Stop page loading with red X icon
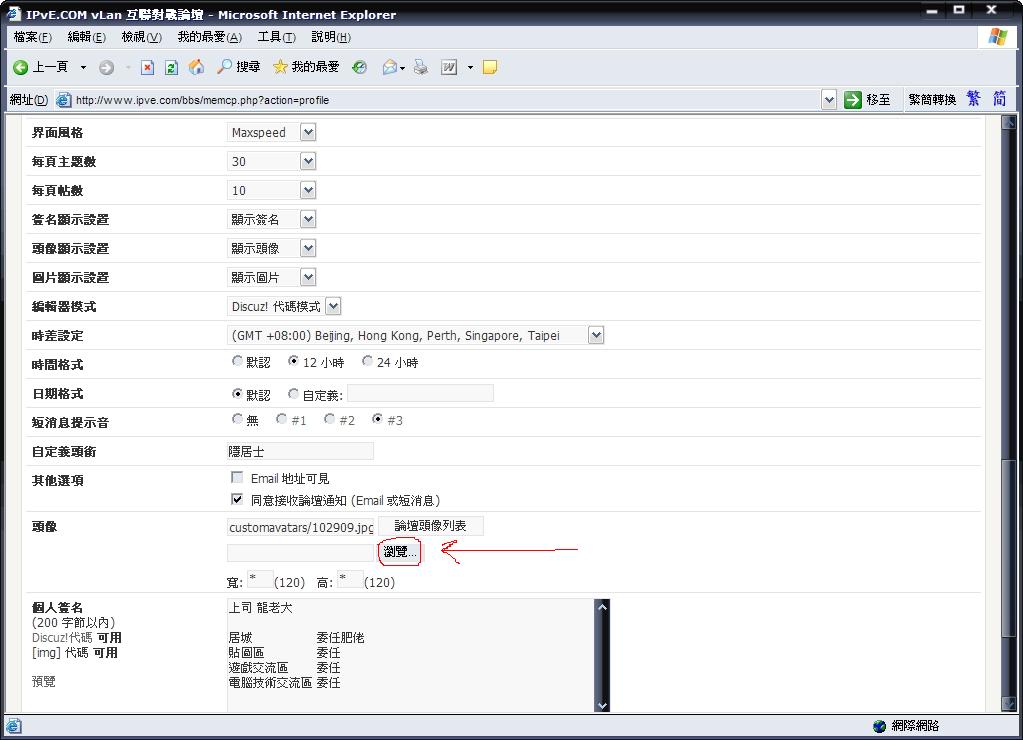Viewport: 1023px width, 740px height. 148,68
